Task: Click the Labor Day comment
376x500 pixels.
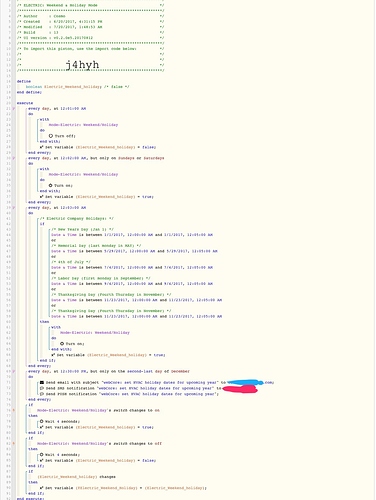Action: pyautogui.click(x=101, y=278)
